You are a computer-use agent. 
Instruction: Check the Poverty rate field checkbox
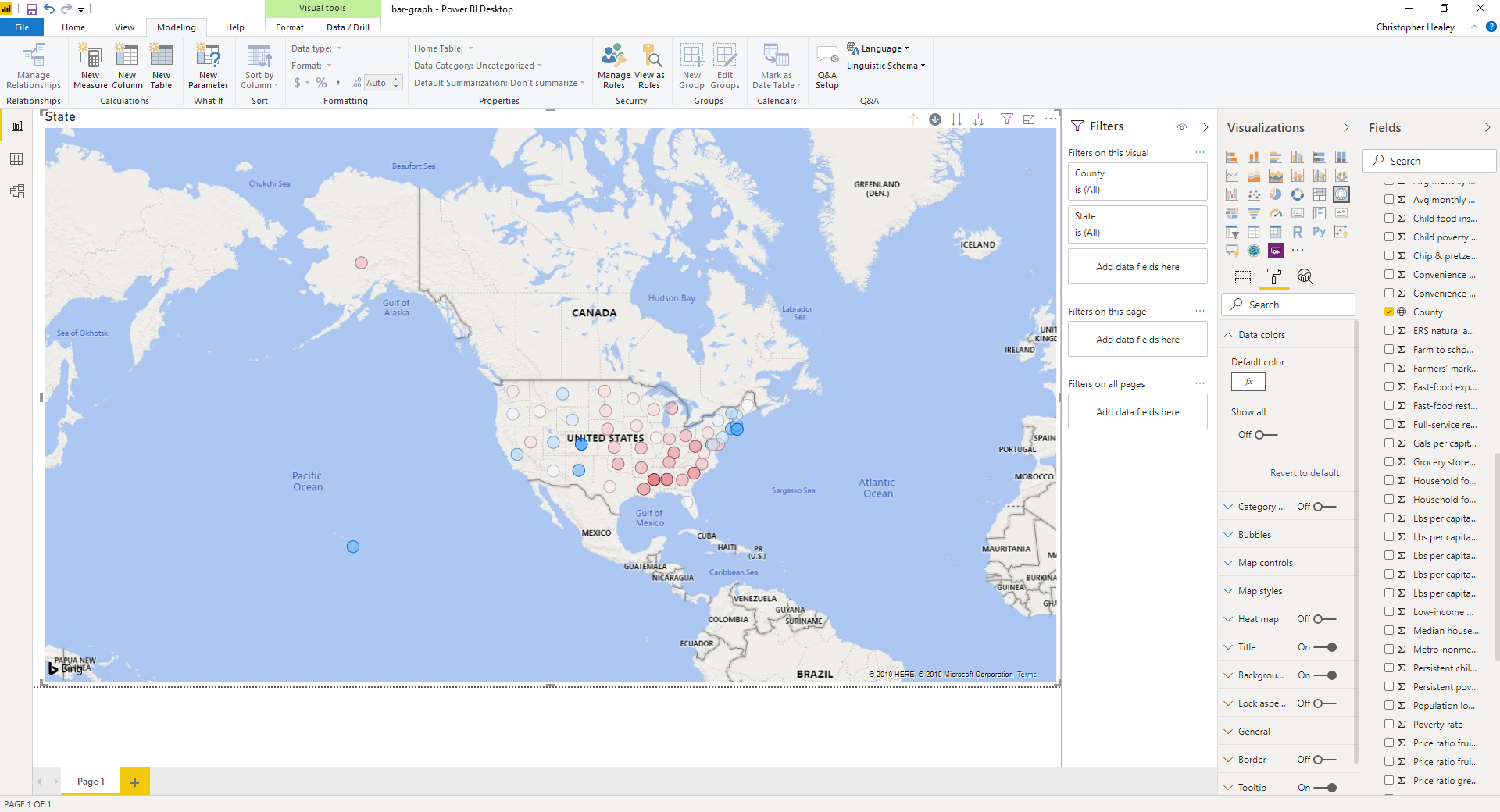point(1389,724)
